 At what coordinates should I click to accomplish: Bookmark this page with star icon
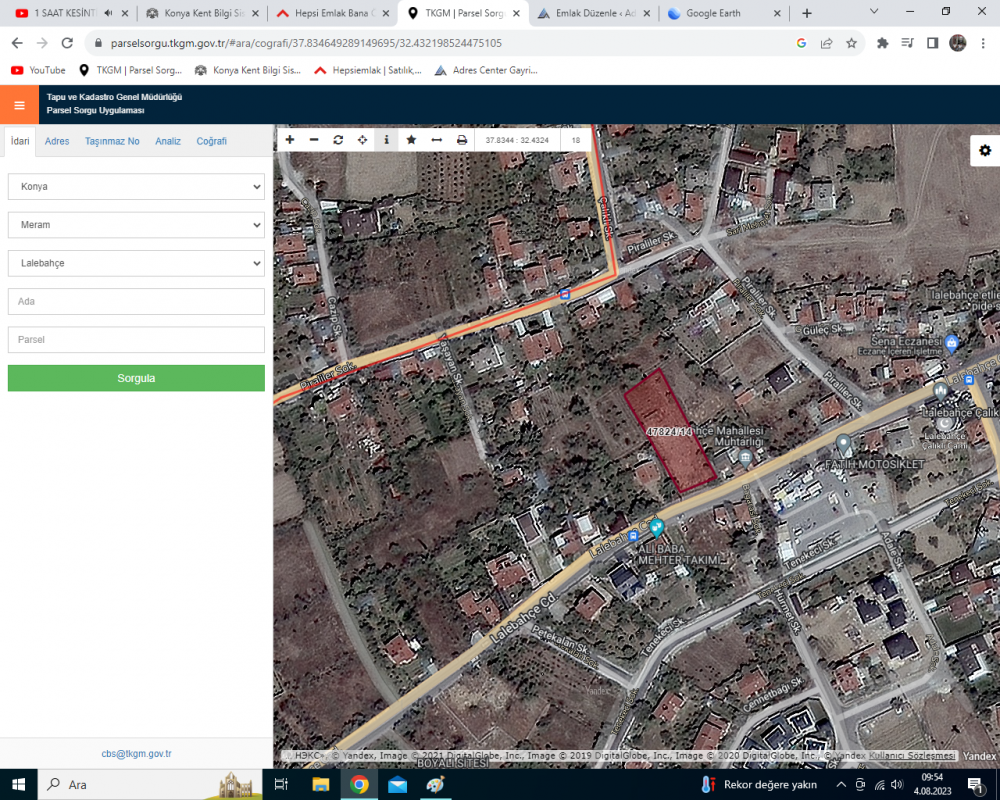(851, 43)
